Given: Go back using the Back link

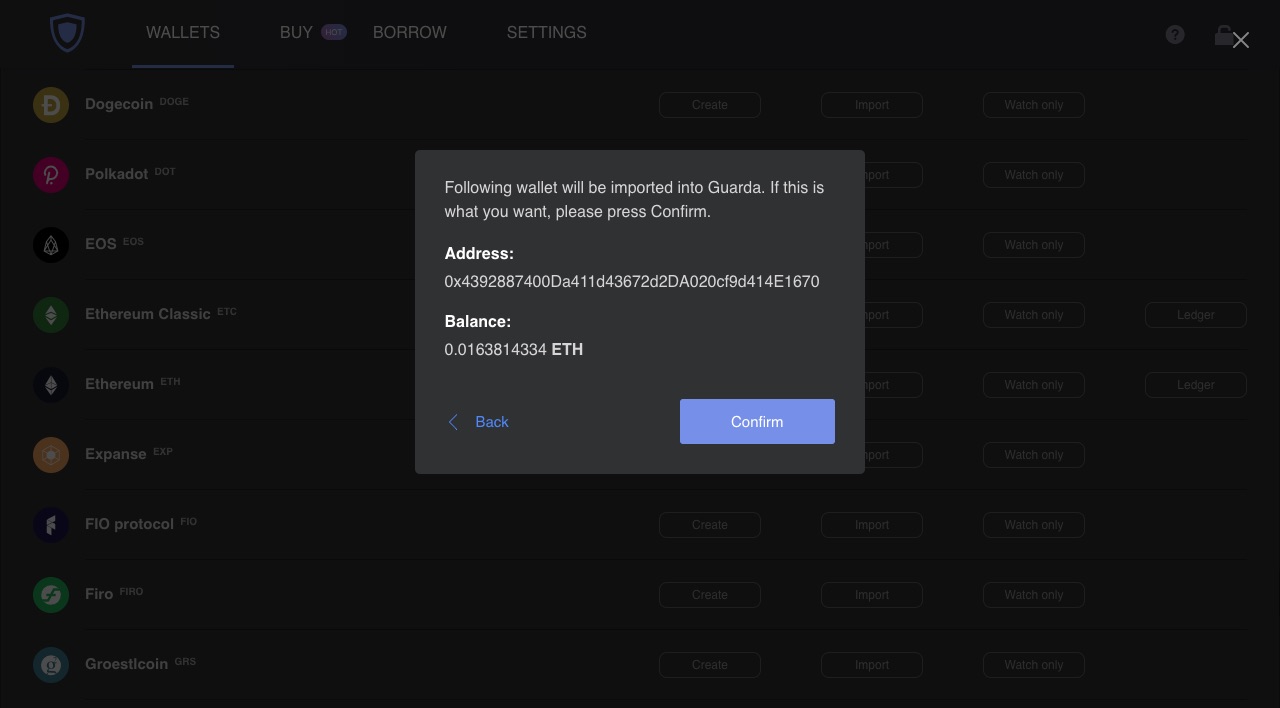Looking at the screenshot, I should pos(478,422).
